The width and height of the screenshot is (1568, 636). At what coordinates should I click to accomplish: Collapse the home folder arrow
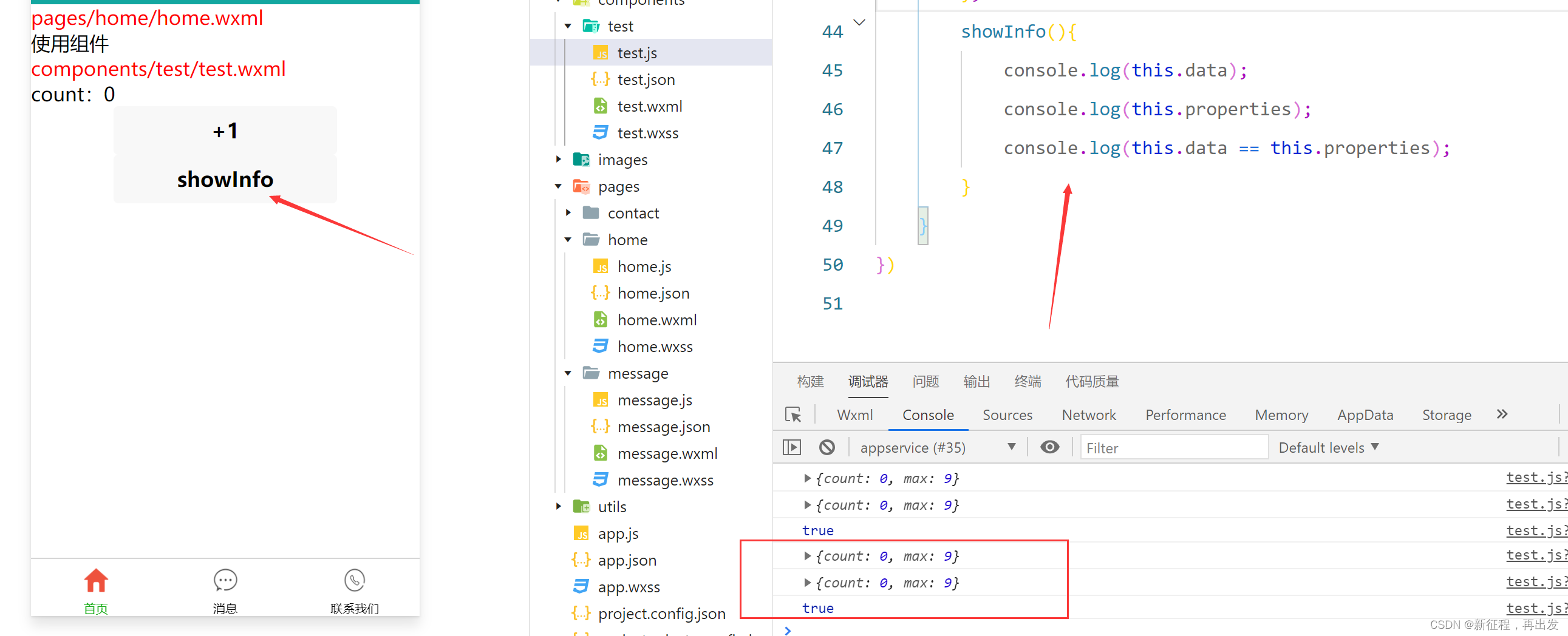[x=567, y=240]
